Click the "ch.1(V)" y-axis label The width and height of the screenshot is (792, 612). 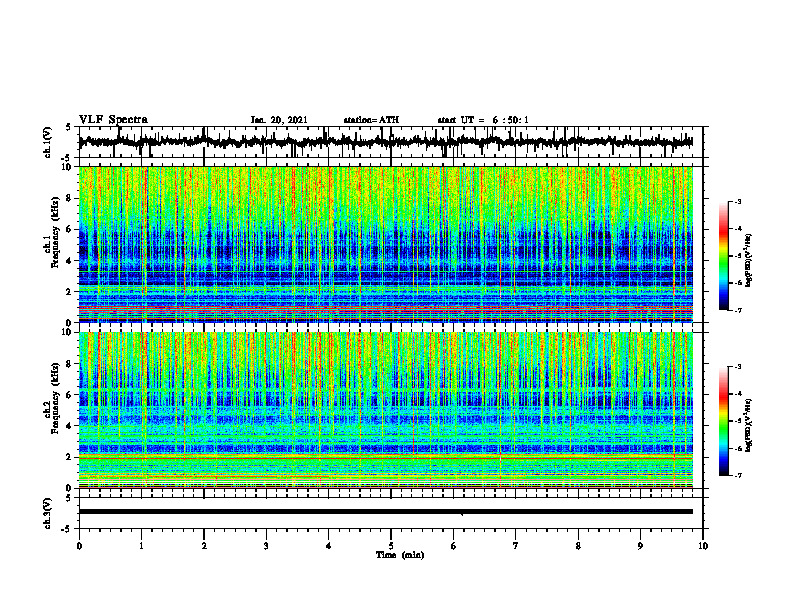[48, 142]
